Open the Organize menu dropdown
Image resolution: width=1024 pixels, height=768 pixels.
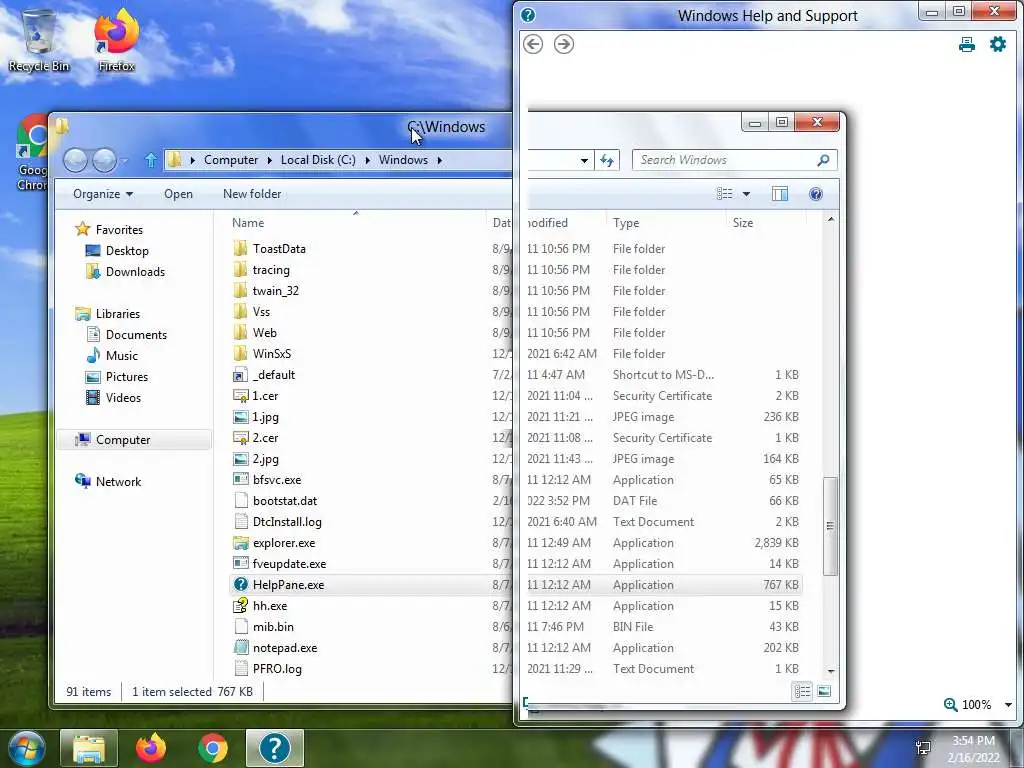click(x=103, y=194)
